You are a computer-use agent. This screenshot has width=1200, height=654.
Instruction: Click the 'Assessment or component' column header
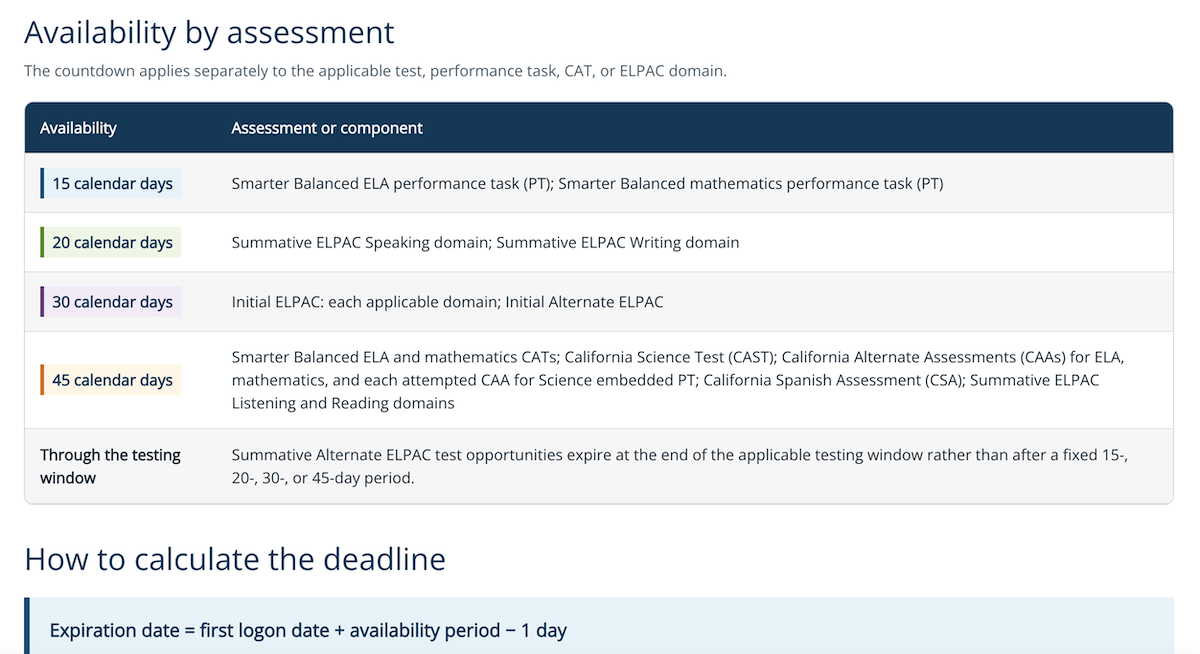(327, 128)
